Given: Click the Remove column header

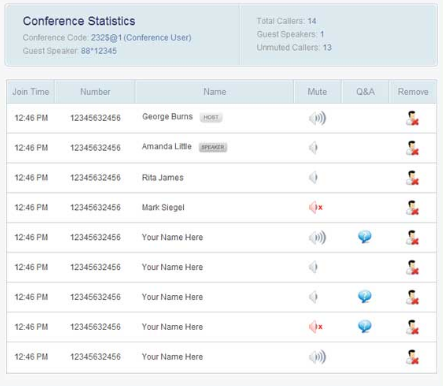Looking at the screenshot, I should coord(413,92).
